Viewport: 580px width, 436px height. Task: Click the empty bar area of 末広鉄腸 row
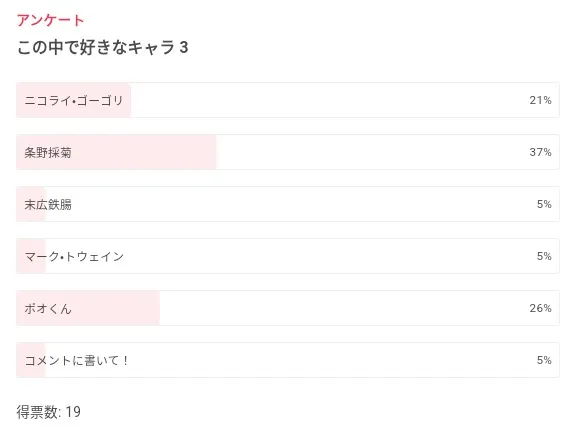302,204
